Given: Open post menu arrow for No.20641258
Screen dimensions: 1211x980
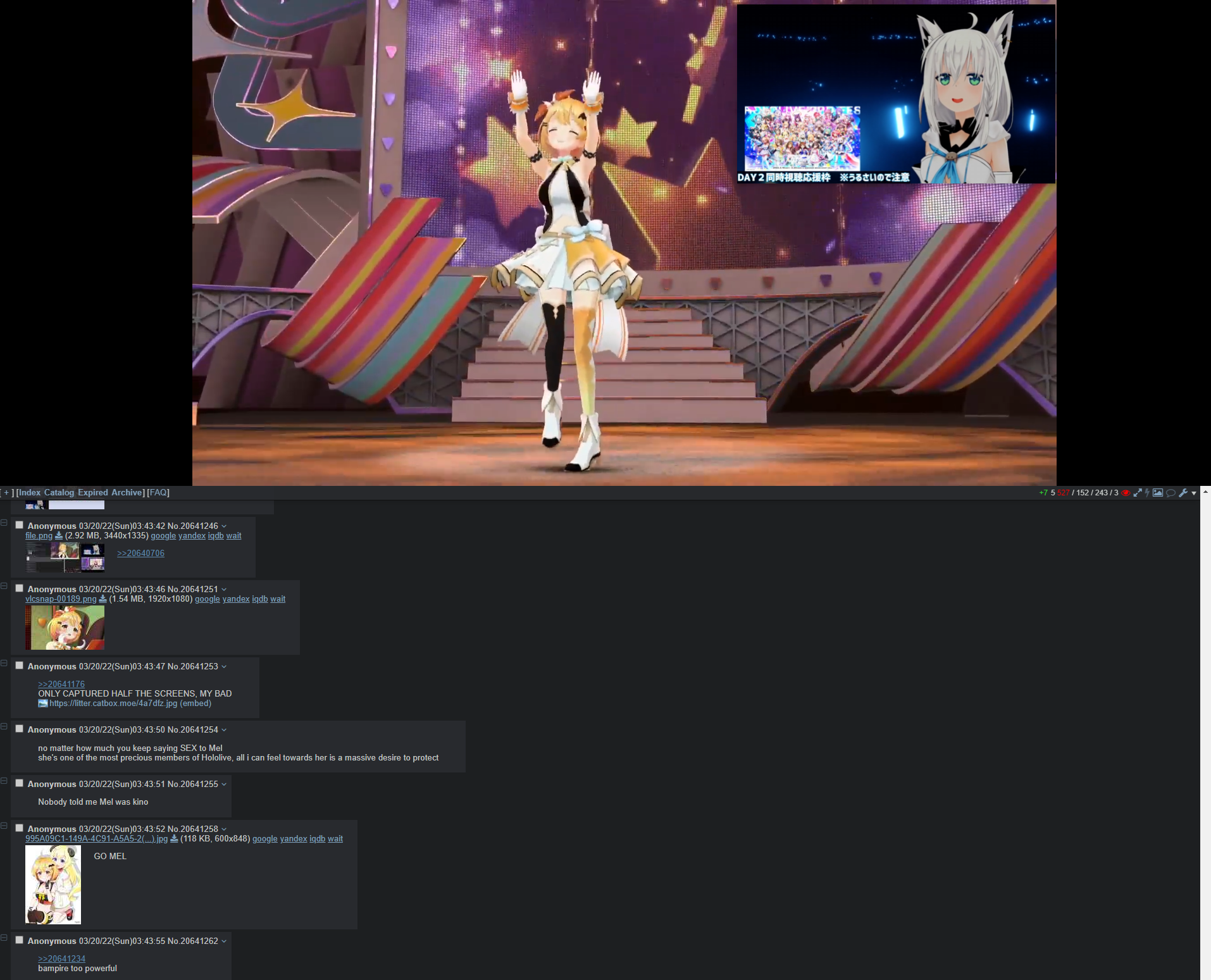Looking at the screenshot, I should click(x=224, y=829).
